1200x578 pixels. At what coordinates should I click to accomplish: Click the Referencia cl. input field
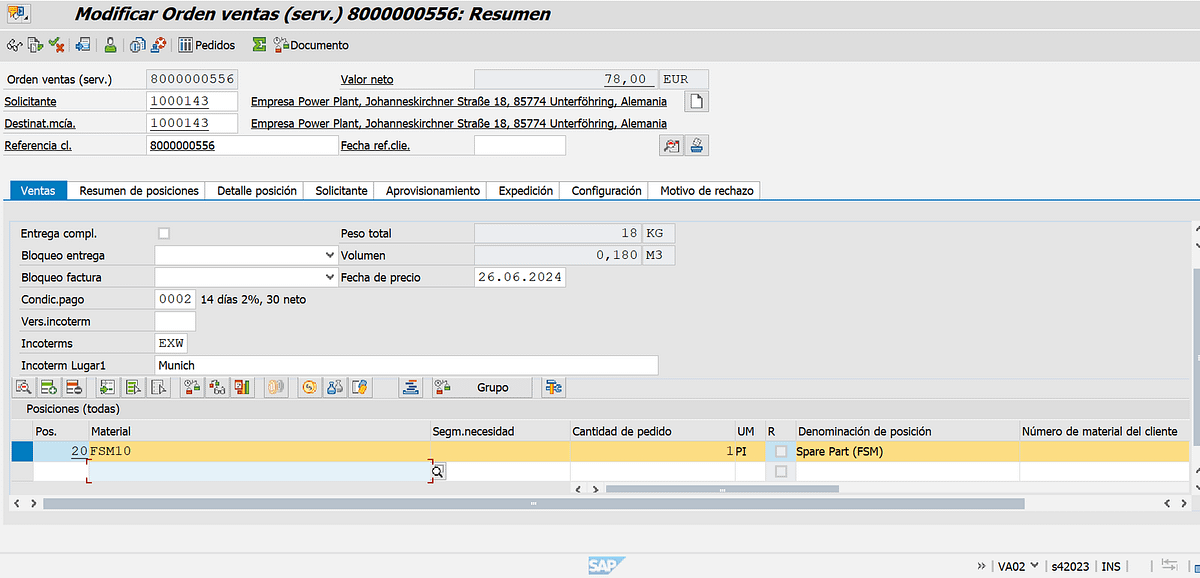coord(241,145)
